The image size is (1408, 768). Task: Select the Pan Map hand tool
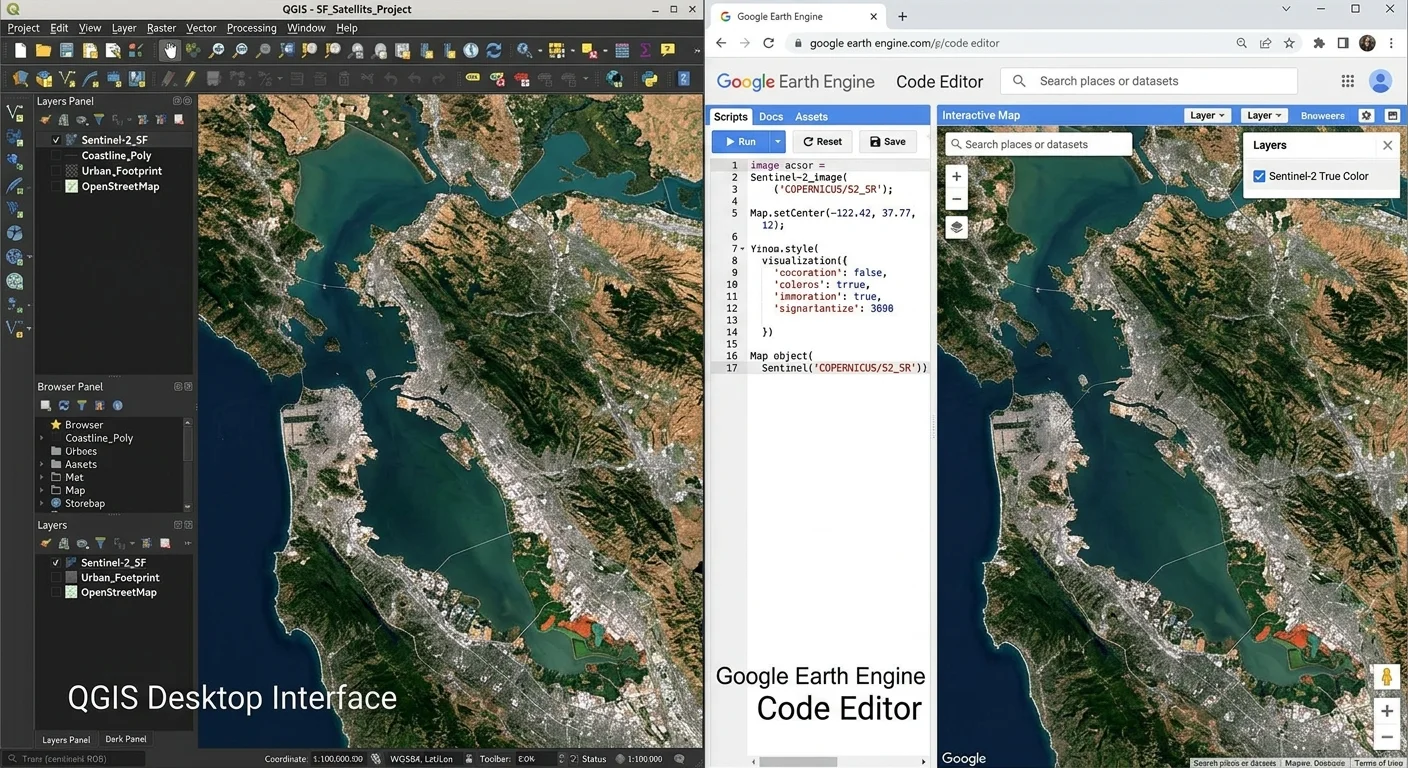pyautogui.click(x=170, y=50)
